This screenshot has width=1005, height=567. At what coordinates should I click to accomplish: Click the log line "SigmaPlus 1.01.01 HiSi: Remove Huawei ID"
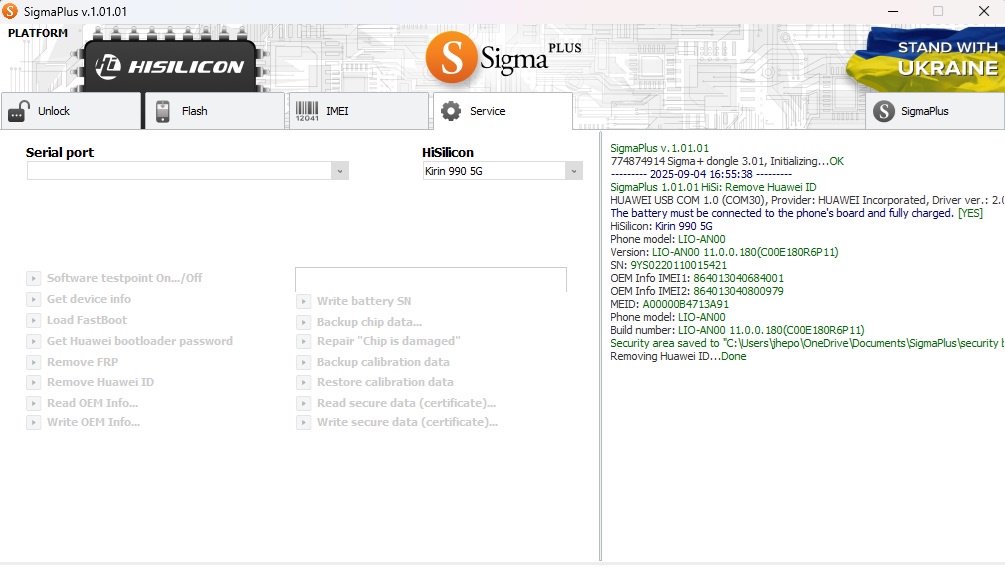(713, 187)
